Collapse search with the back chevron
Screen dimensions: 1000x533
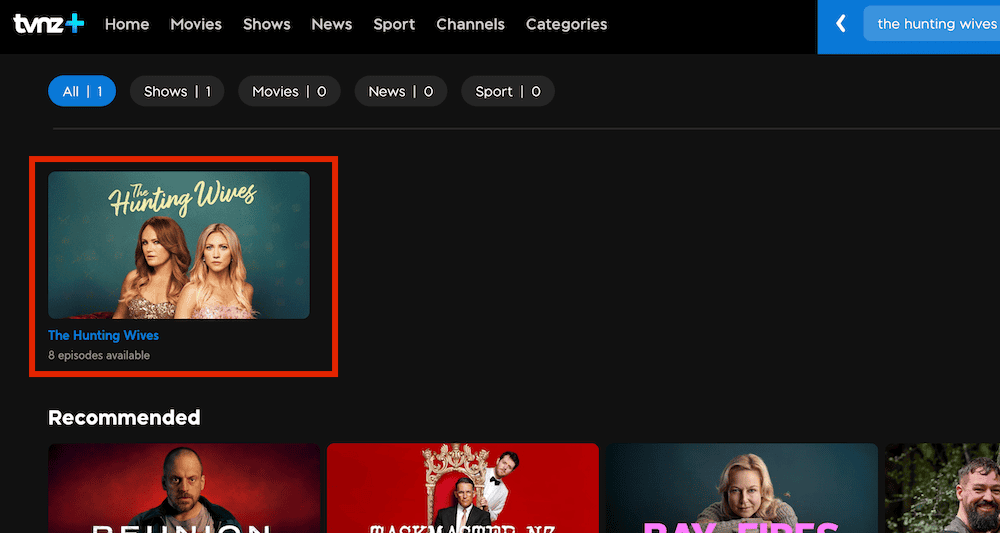[x=841, y=24]
